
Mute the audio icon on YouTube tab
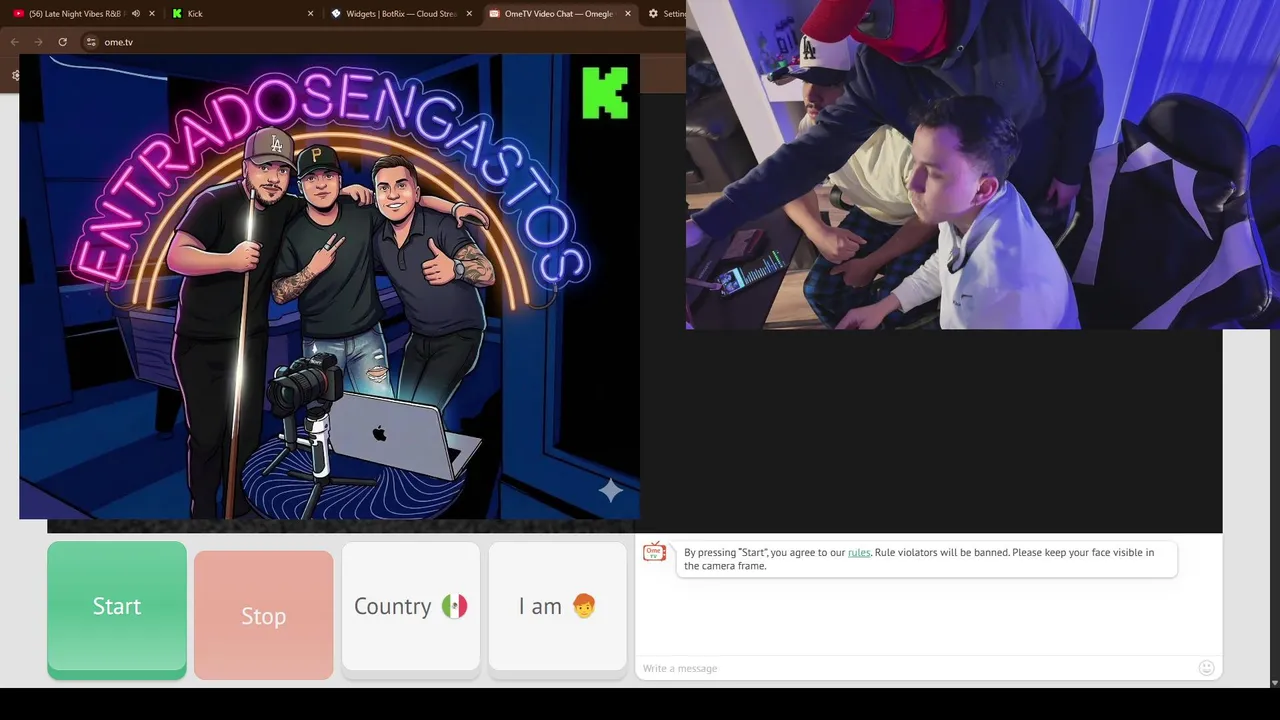136,14
